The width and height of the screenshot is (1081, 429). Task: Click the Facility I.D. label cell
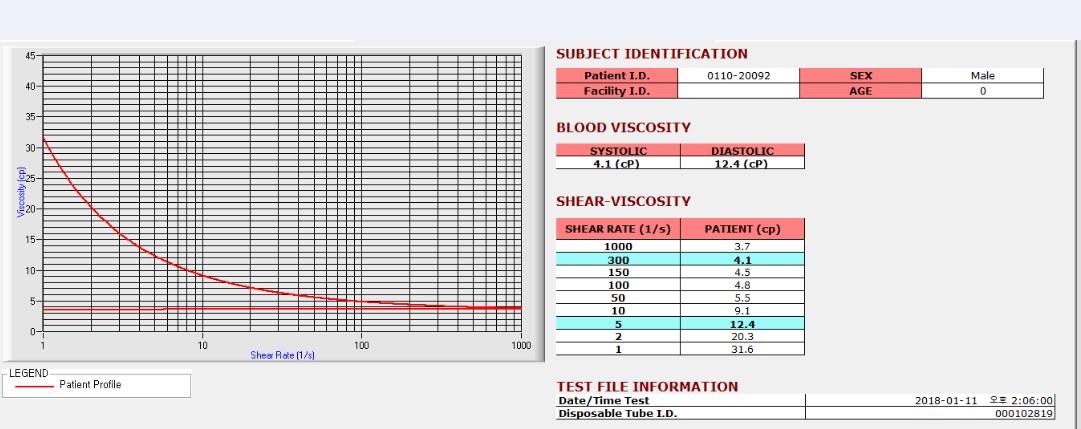[x=617, y=91]
